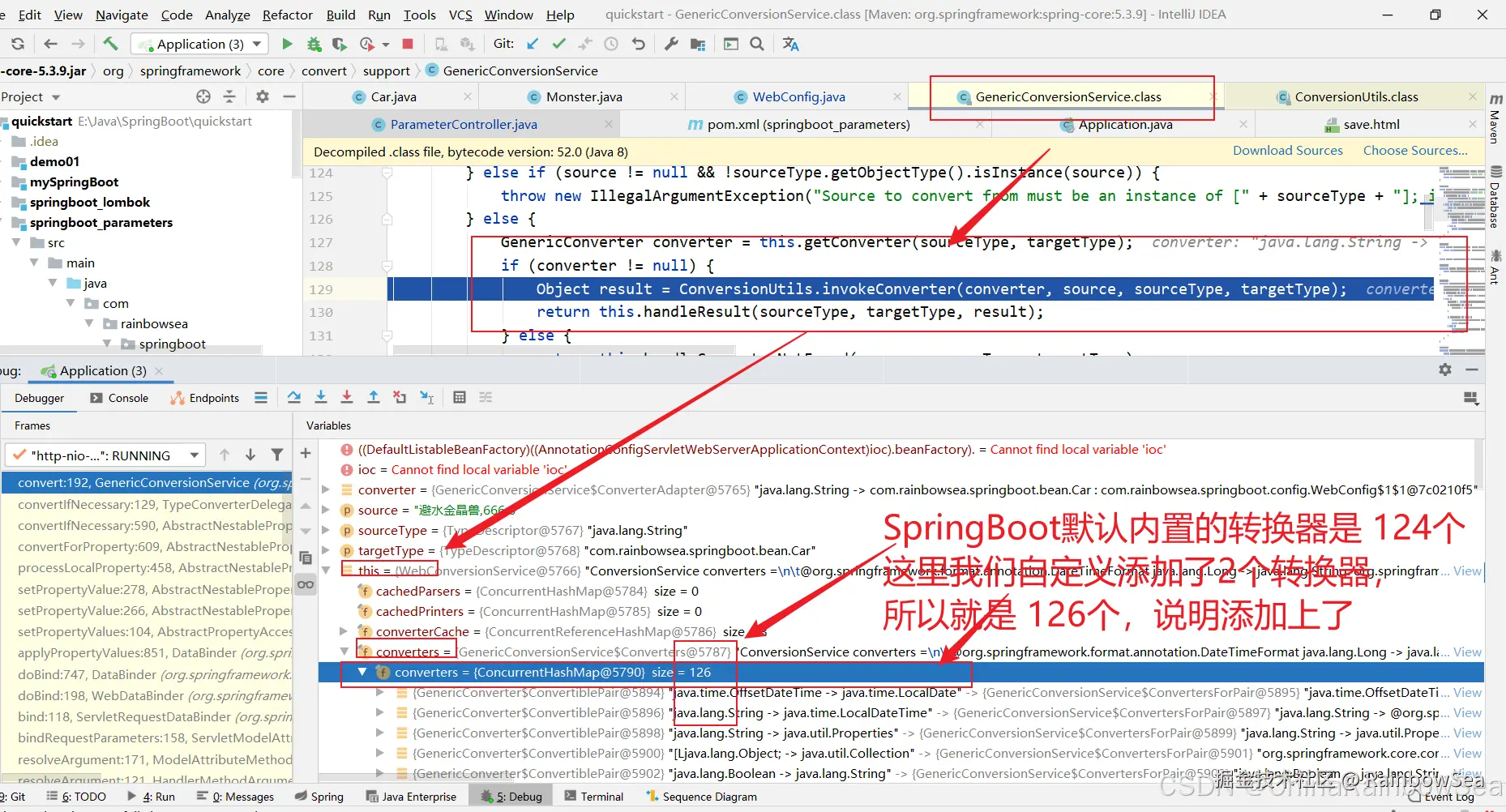Expand the sourceType variable node

point(326,530)
